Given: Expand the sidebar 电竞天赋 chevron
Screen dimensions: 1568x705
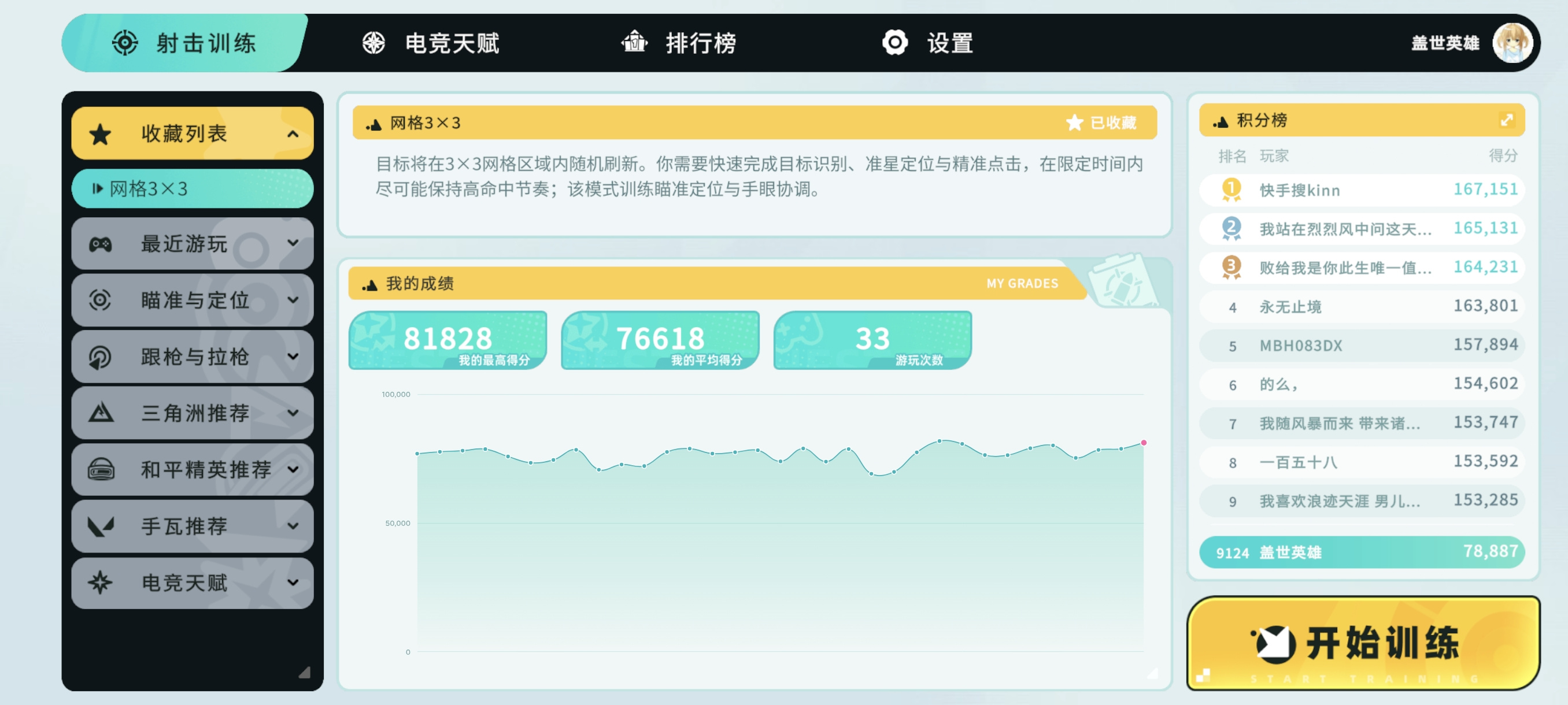Looking at the screenshot, I should (x=293, y=582).
